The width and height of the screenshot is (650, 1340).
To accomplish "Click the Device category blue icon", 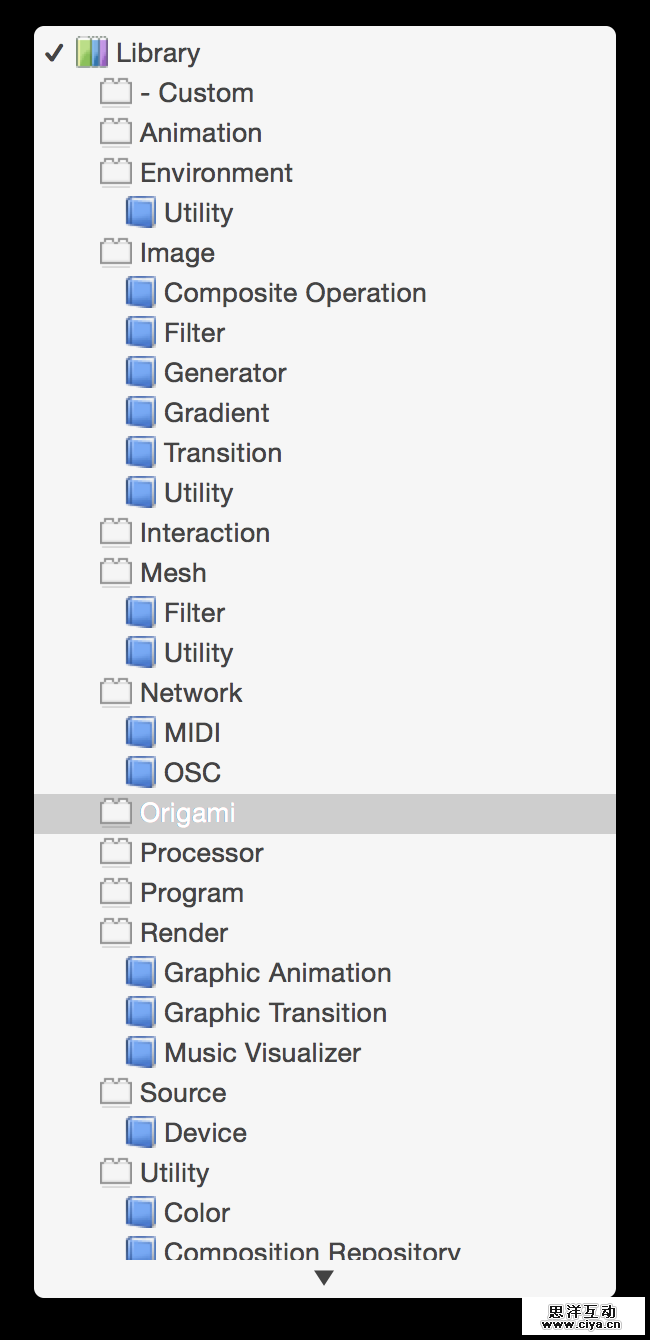I will (140, 1133).
